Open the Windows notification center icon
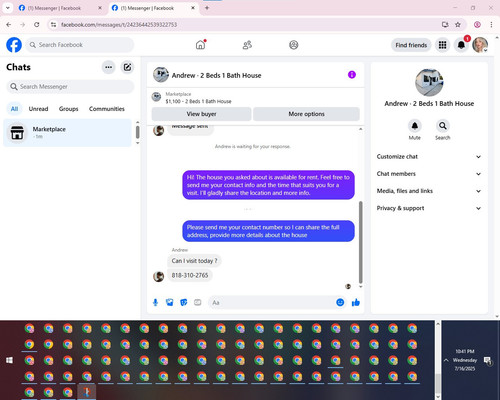The width and height of the screenshot is (500, 400). coord(488,361)
